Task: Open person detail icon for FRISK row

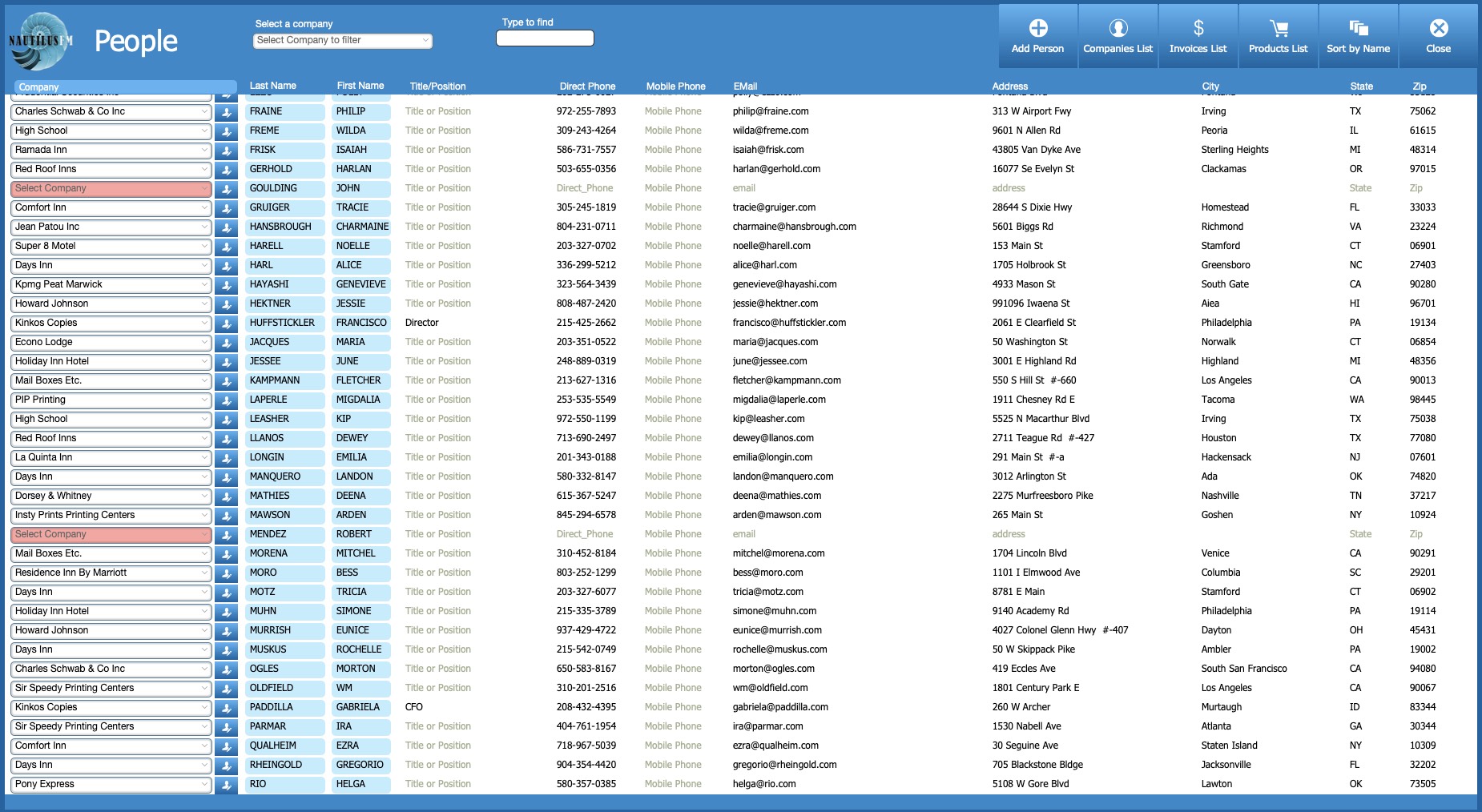Action: (x=226, y=151)
